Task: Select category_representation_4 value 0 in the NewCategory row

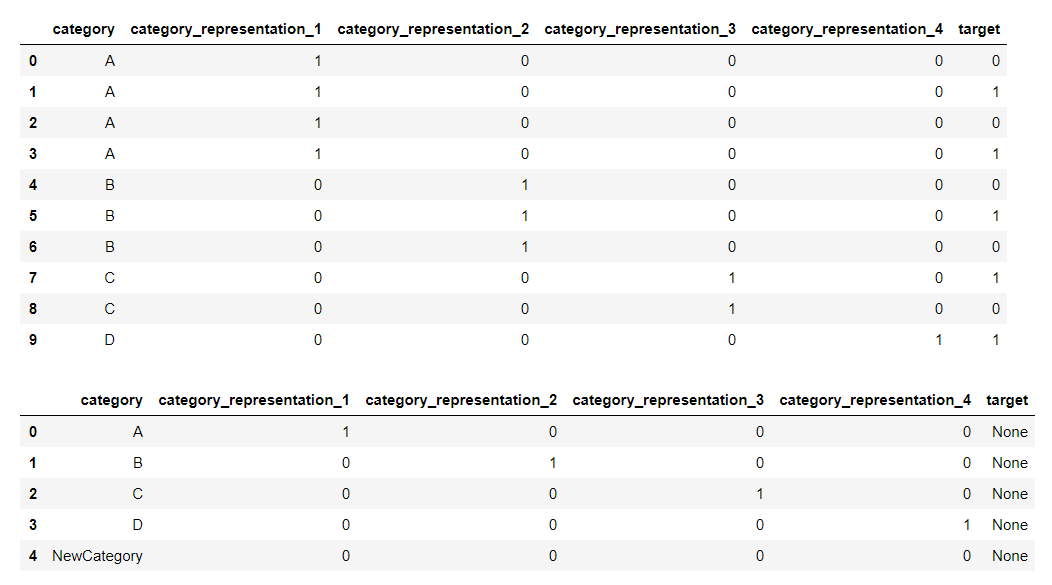Action: (x=967, y=556)
